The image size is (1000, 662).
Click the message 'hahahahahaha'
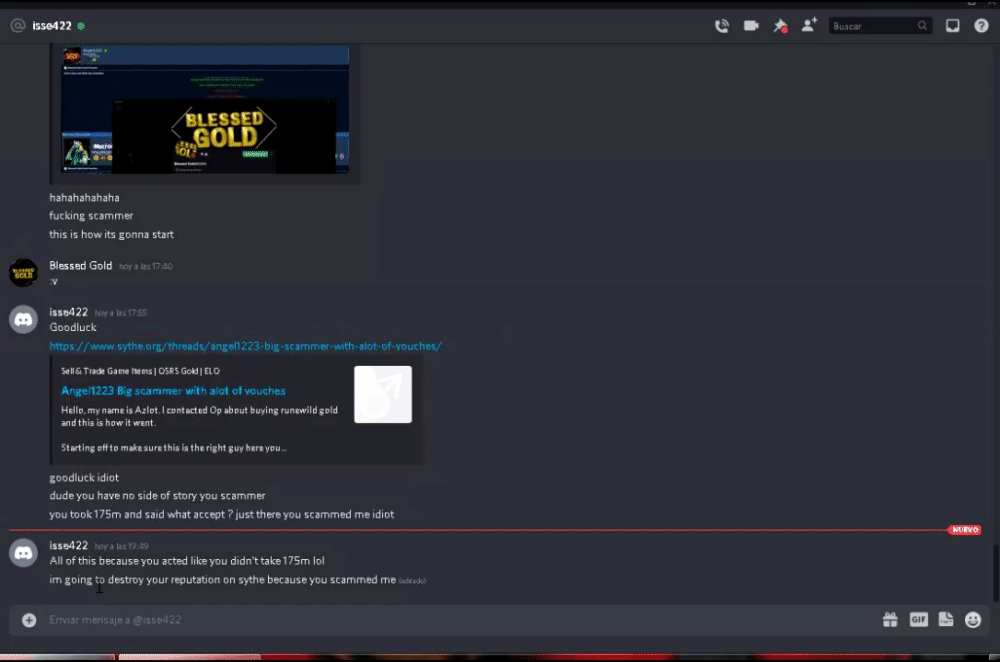click(84, 198)
